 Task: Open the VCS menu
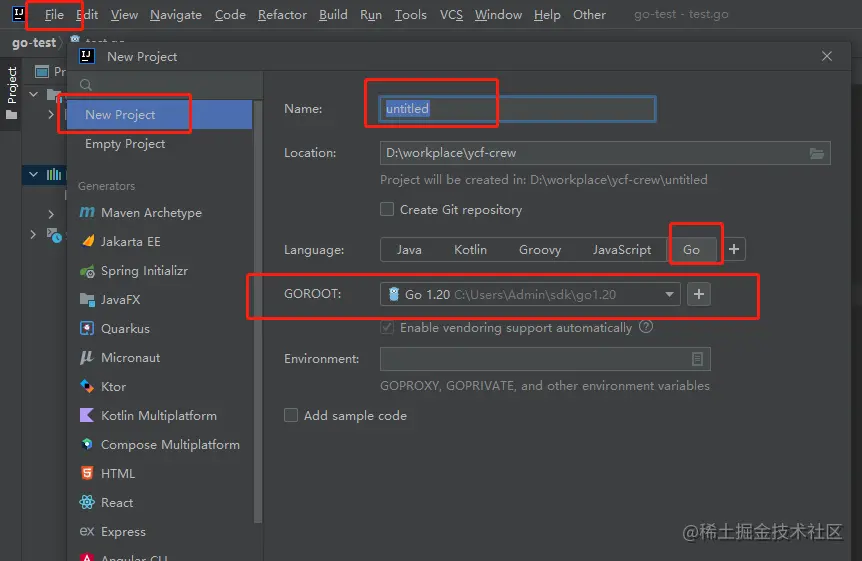click(451, 15)
